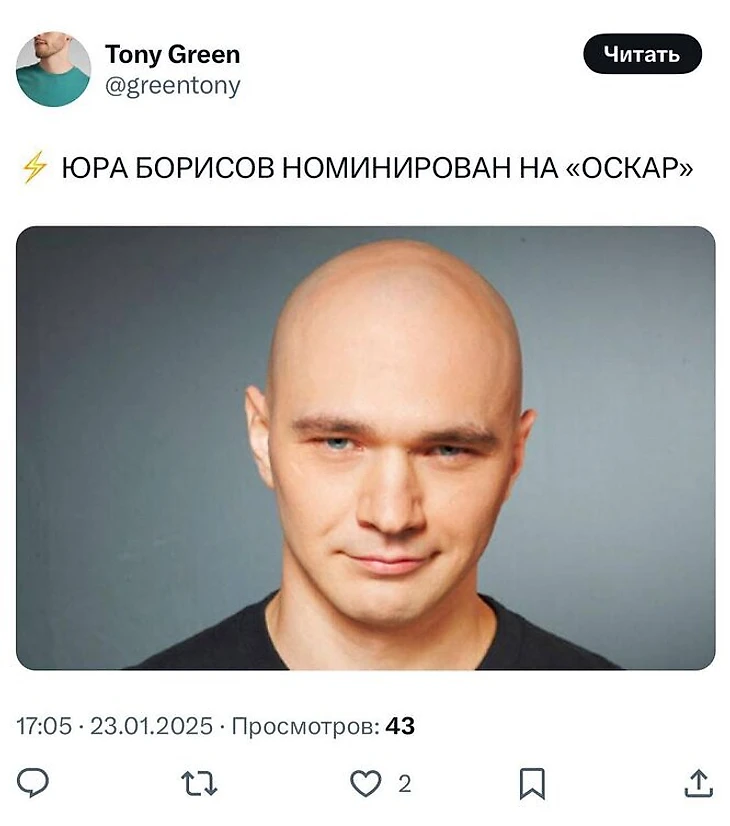Click the bold 43 views number
The image size is (730, 826).
click(x=400, y=726)
